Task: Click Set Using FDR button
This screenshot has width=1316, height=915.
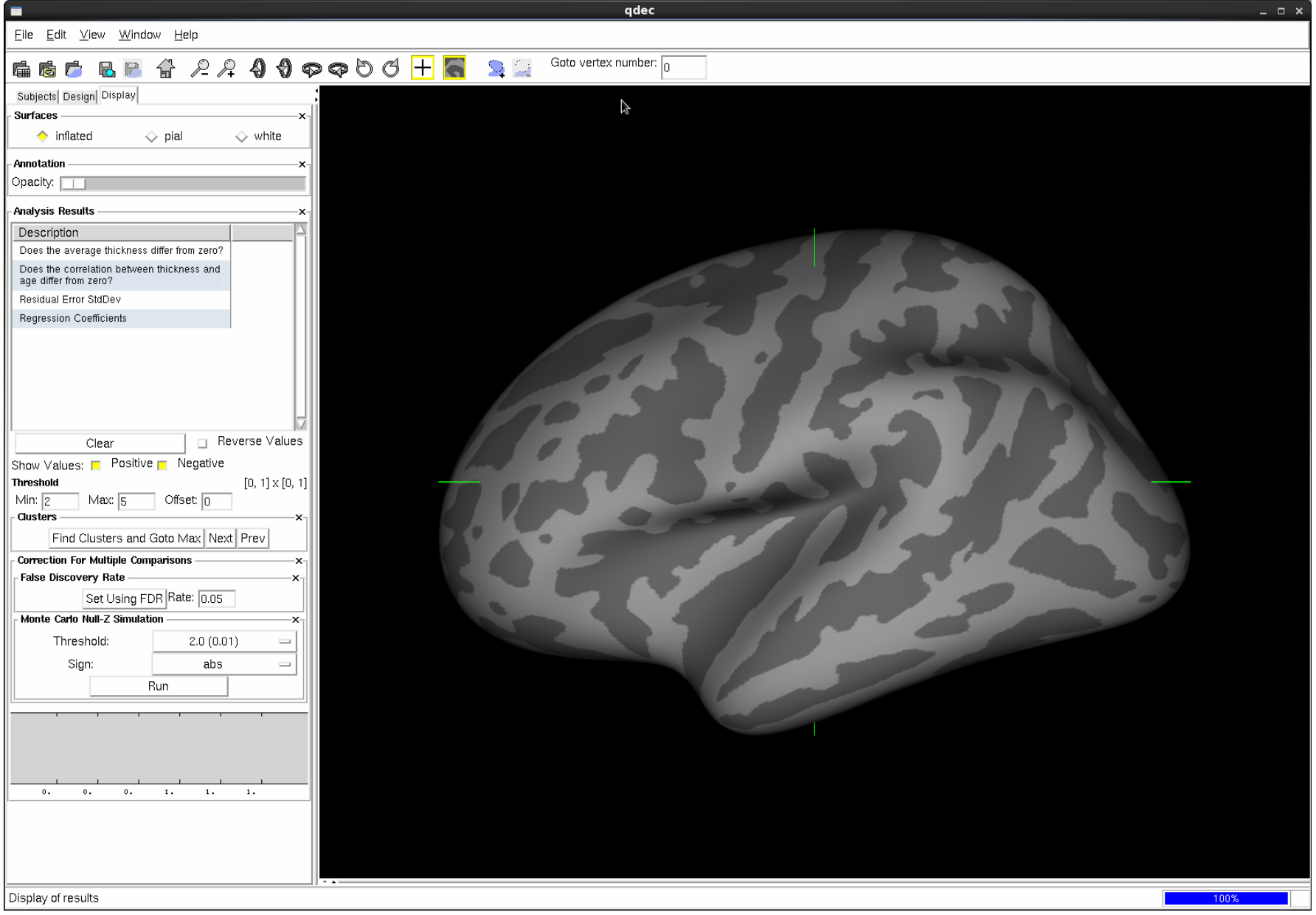Action: click(123, 598)
